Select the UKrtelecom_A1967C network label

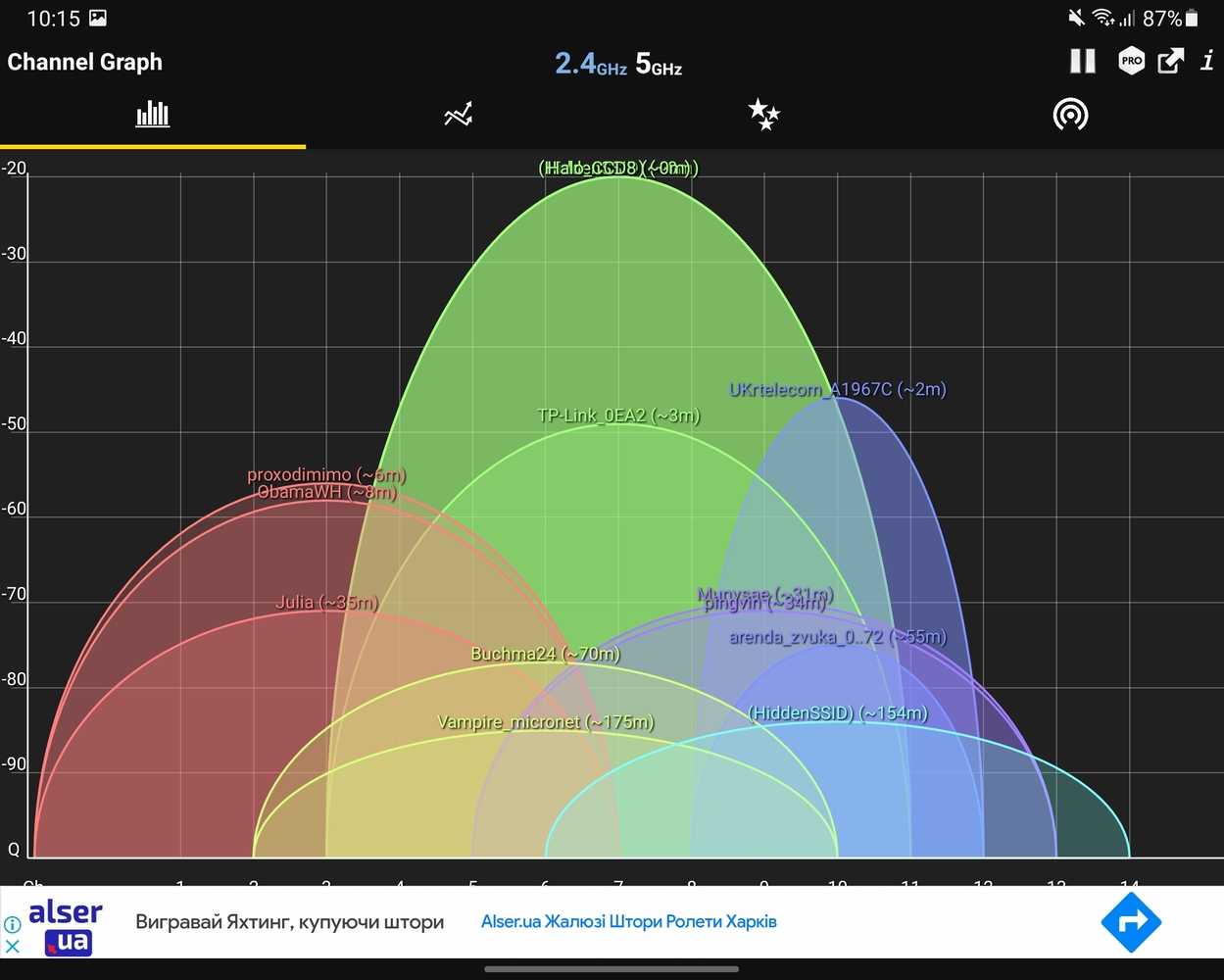(837, 389)
